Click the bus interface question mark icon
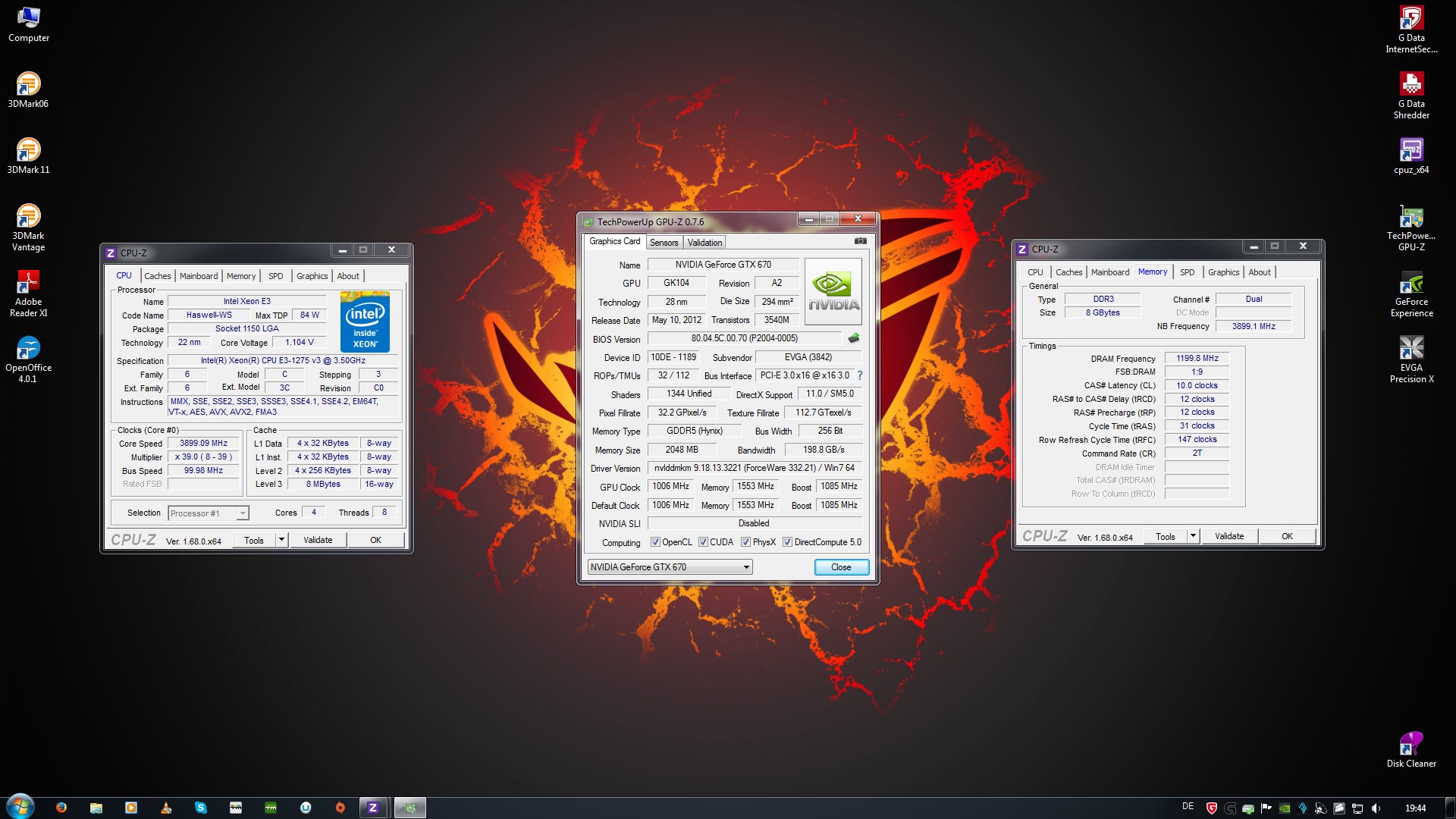The height and width of the screenshot is (819, 1456). coord(860,375)
